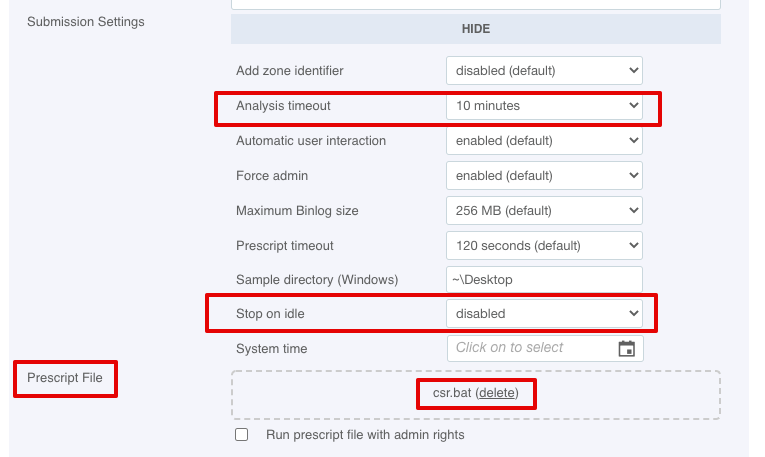Click the Maximum Binlog size chevron
The image size is (765, 457).
(633, 211)
